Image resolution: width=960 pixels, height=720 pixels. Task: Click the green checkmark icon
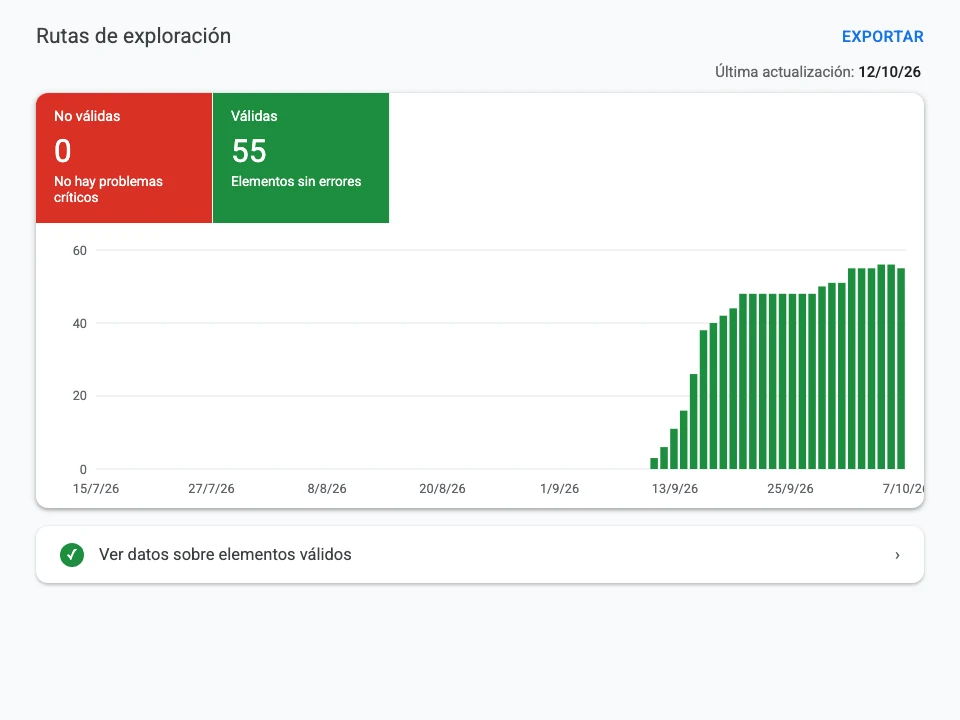click(72, 555)
